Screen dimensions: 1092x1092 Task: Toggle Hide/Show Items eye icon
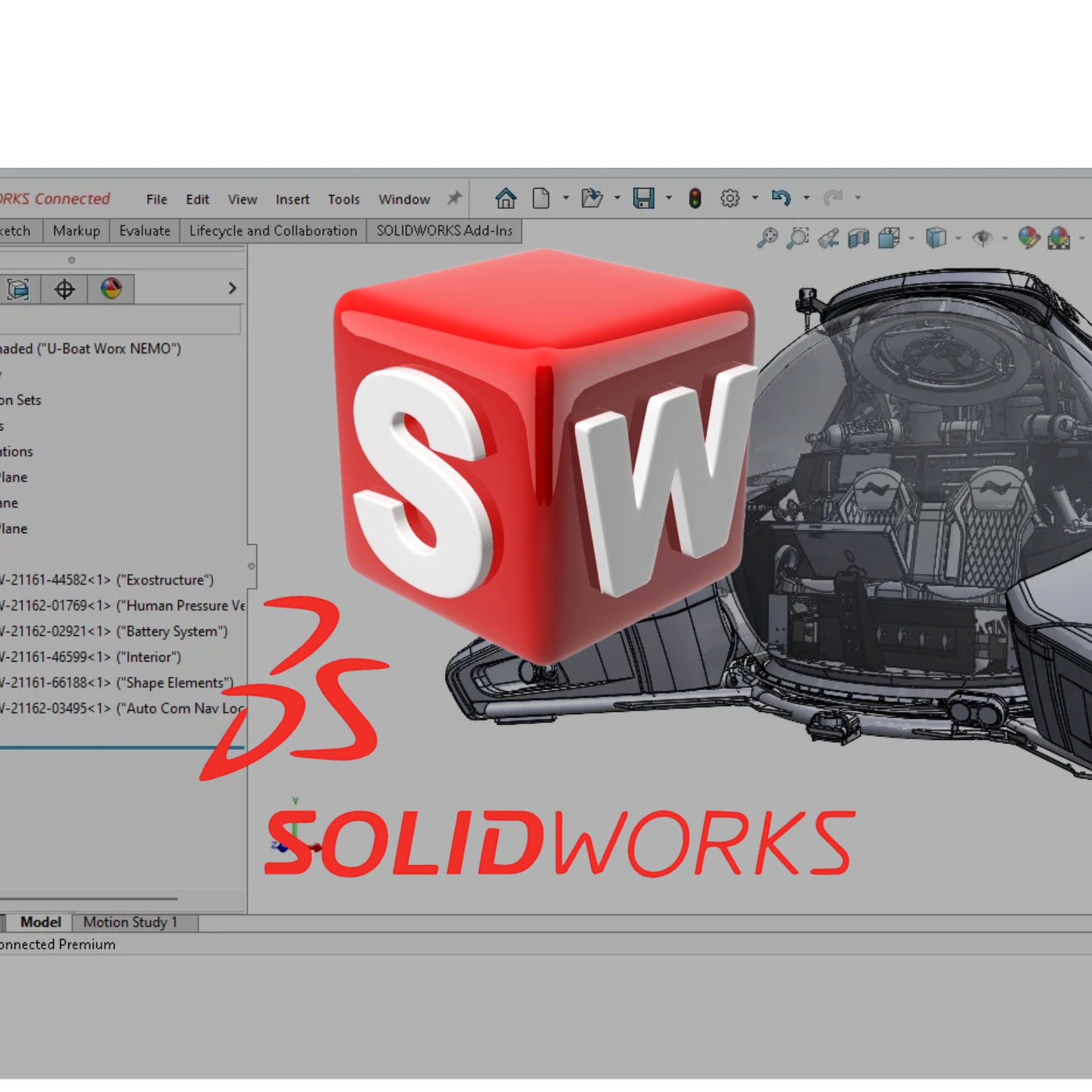(983, 238)
